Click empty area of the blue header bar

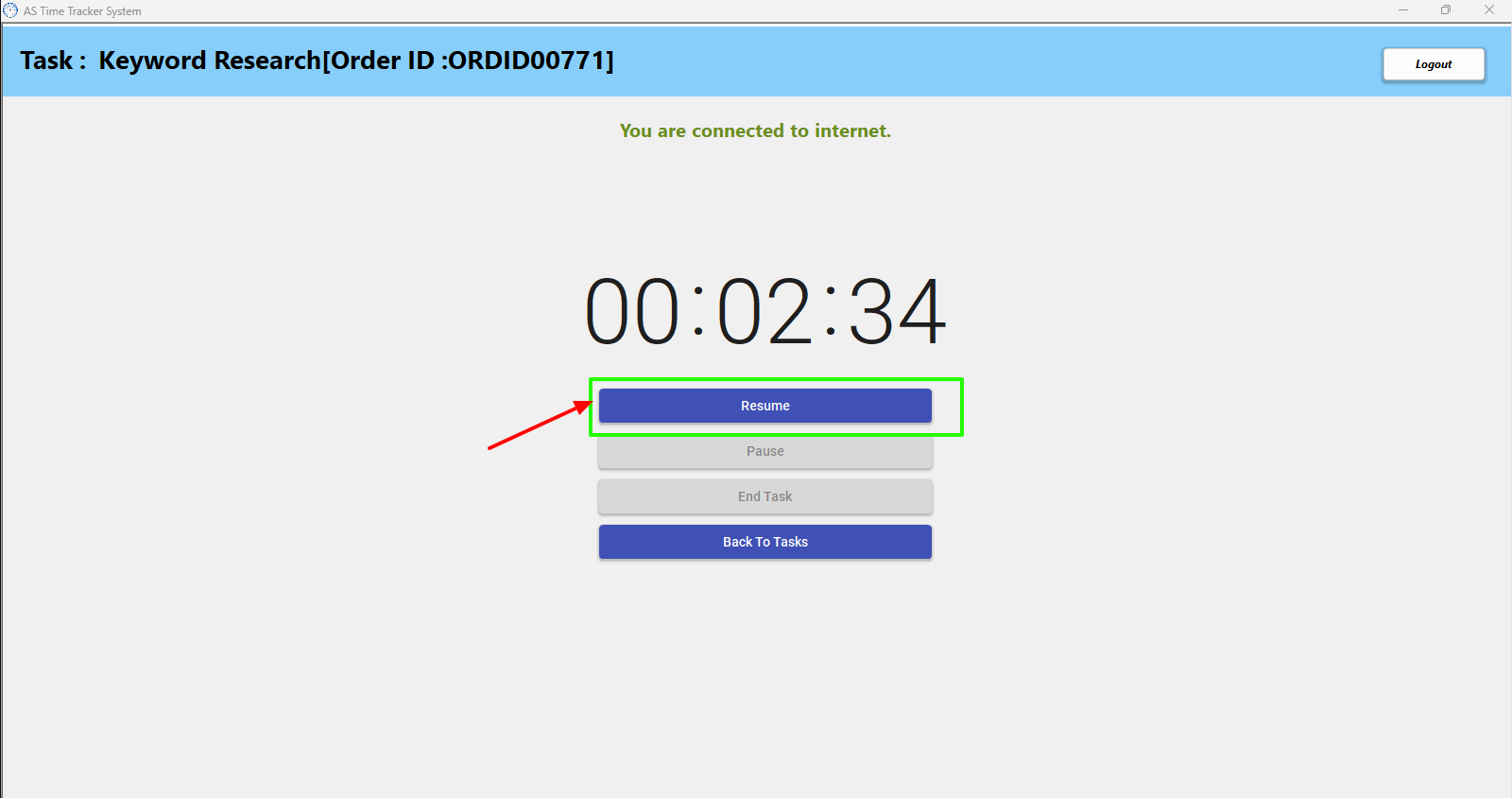[x=992, y=61]
